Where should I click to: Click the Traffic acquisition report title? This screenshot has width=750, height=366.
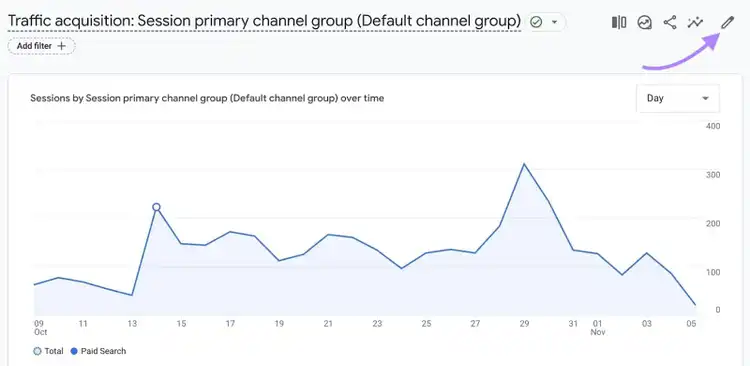click(x=264, y=21)
